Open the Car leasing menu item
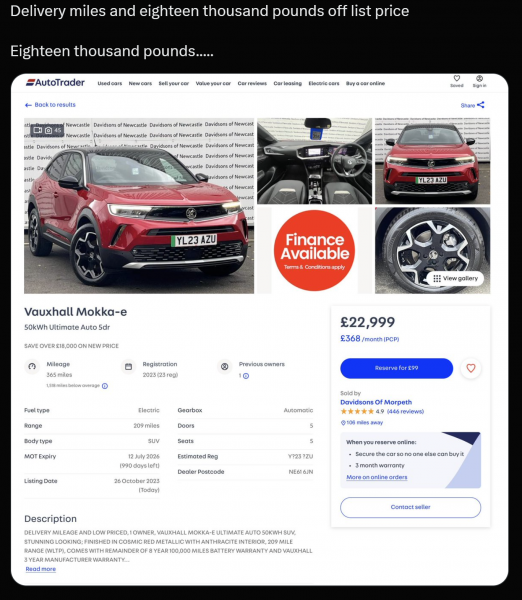 [x=287, y=83]
